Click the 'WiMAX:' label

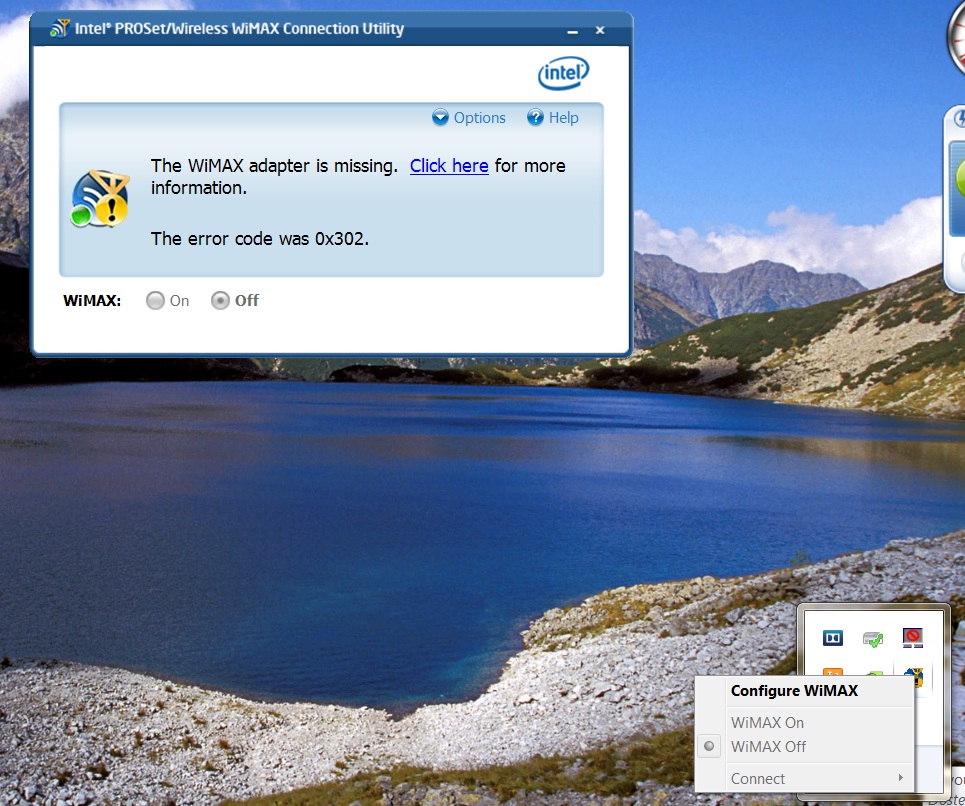92,301
